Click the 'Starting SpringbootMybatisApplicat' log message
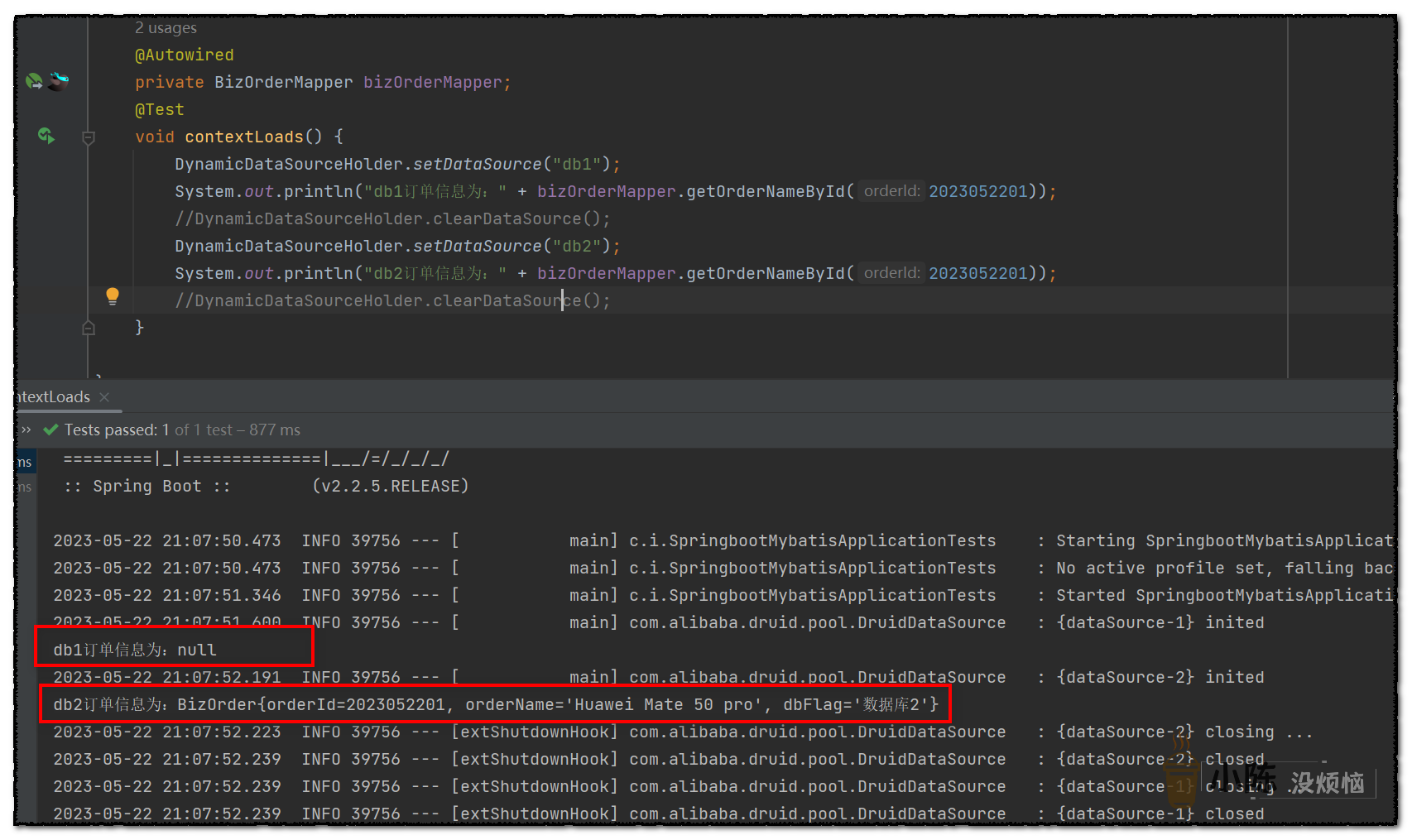Viewport: 1412px width, 840px height. (x=1225, y=540)
